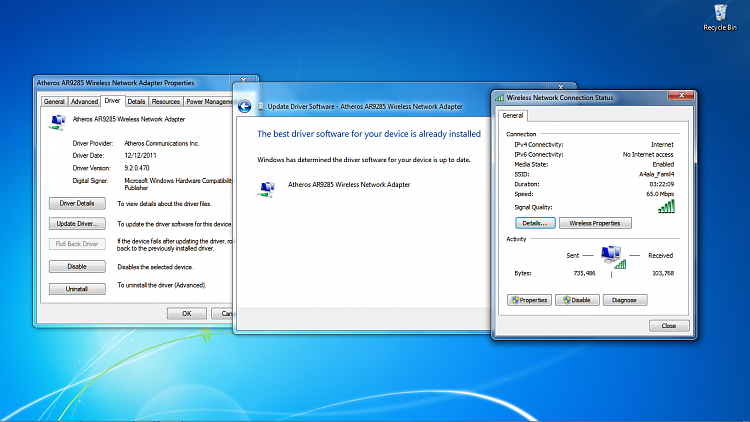Click the Update Driver... button
750x422 pixels.
(x=77, y=223)
